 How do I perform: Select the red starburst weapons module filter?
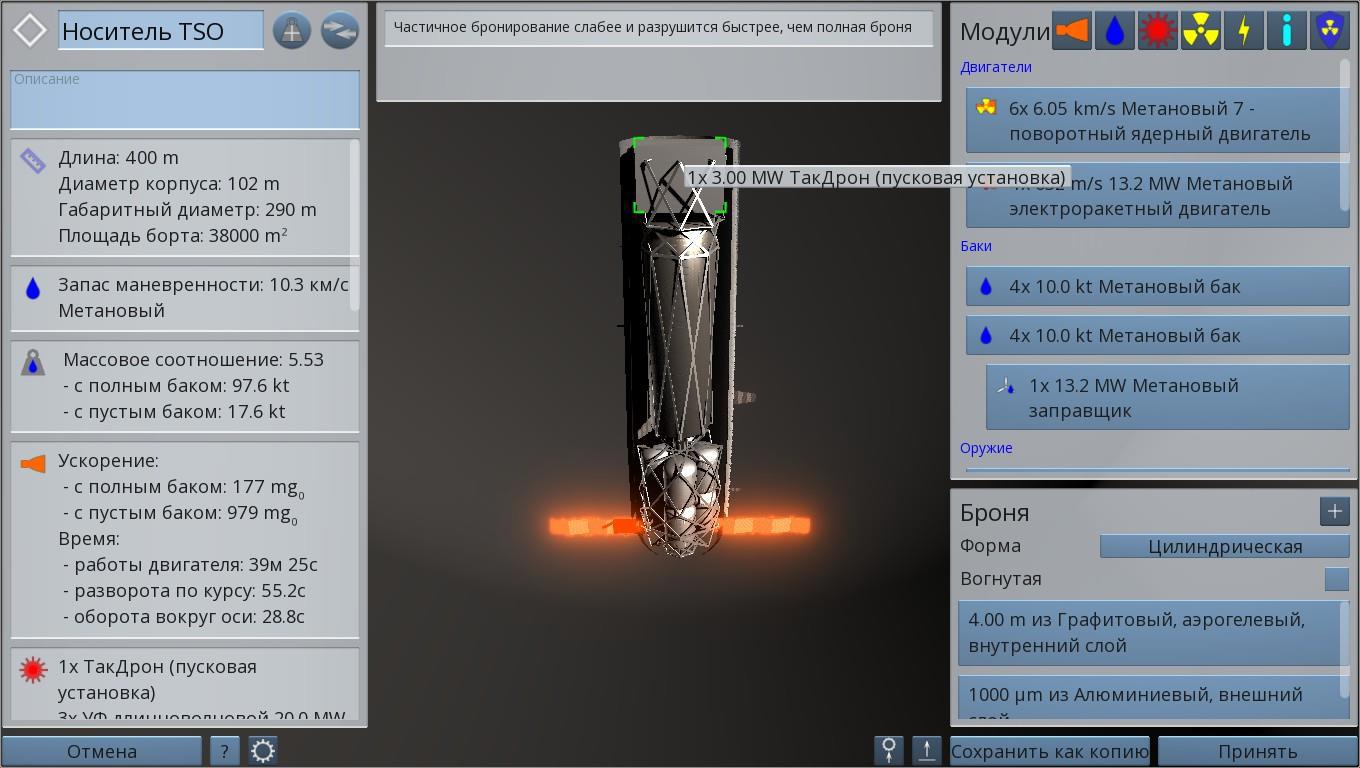1157,31
